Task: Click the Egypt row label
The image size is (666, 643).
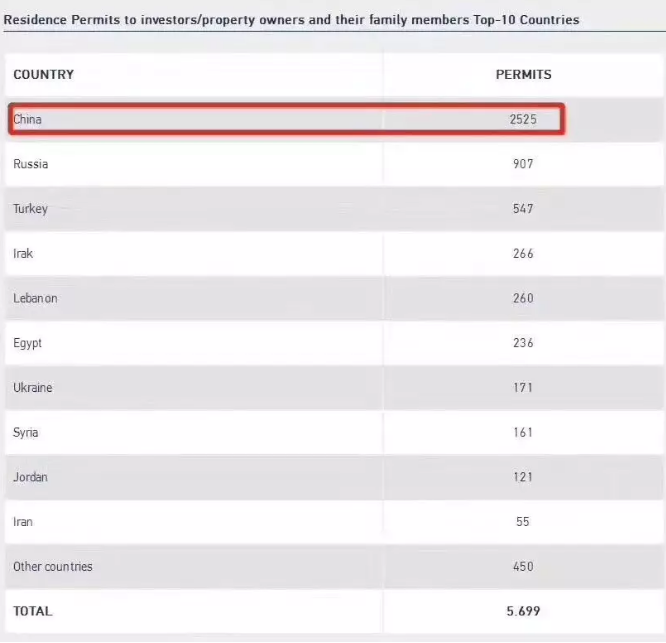Action: point(28,343)
